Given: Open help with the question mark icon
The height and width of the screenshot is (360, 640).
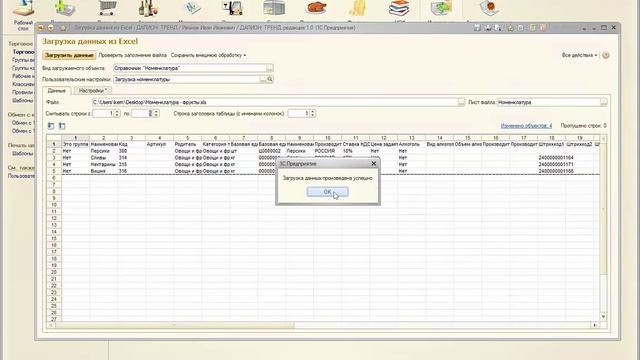Looking at the screenshot, I should coord(606,55).
